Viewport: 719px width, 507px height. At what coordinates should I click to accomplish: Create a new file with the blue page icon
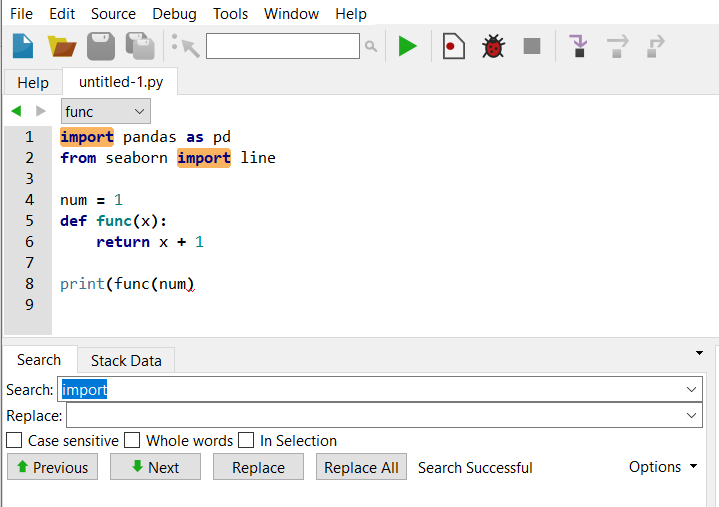[23, 46]
